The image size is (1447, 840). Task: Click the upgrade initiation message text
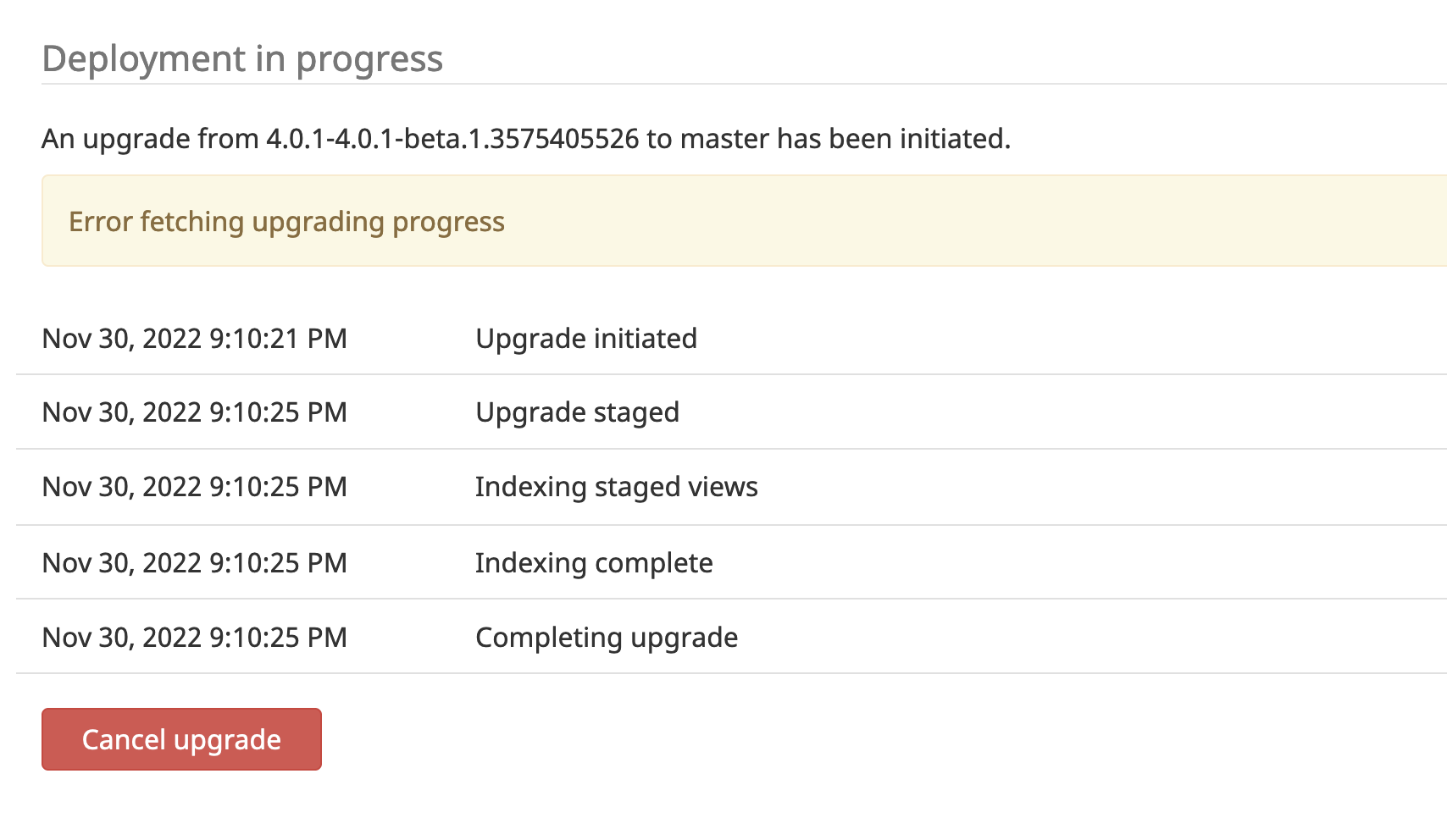click(x=525, y=138)
